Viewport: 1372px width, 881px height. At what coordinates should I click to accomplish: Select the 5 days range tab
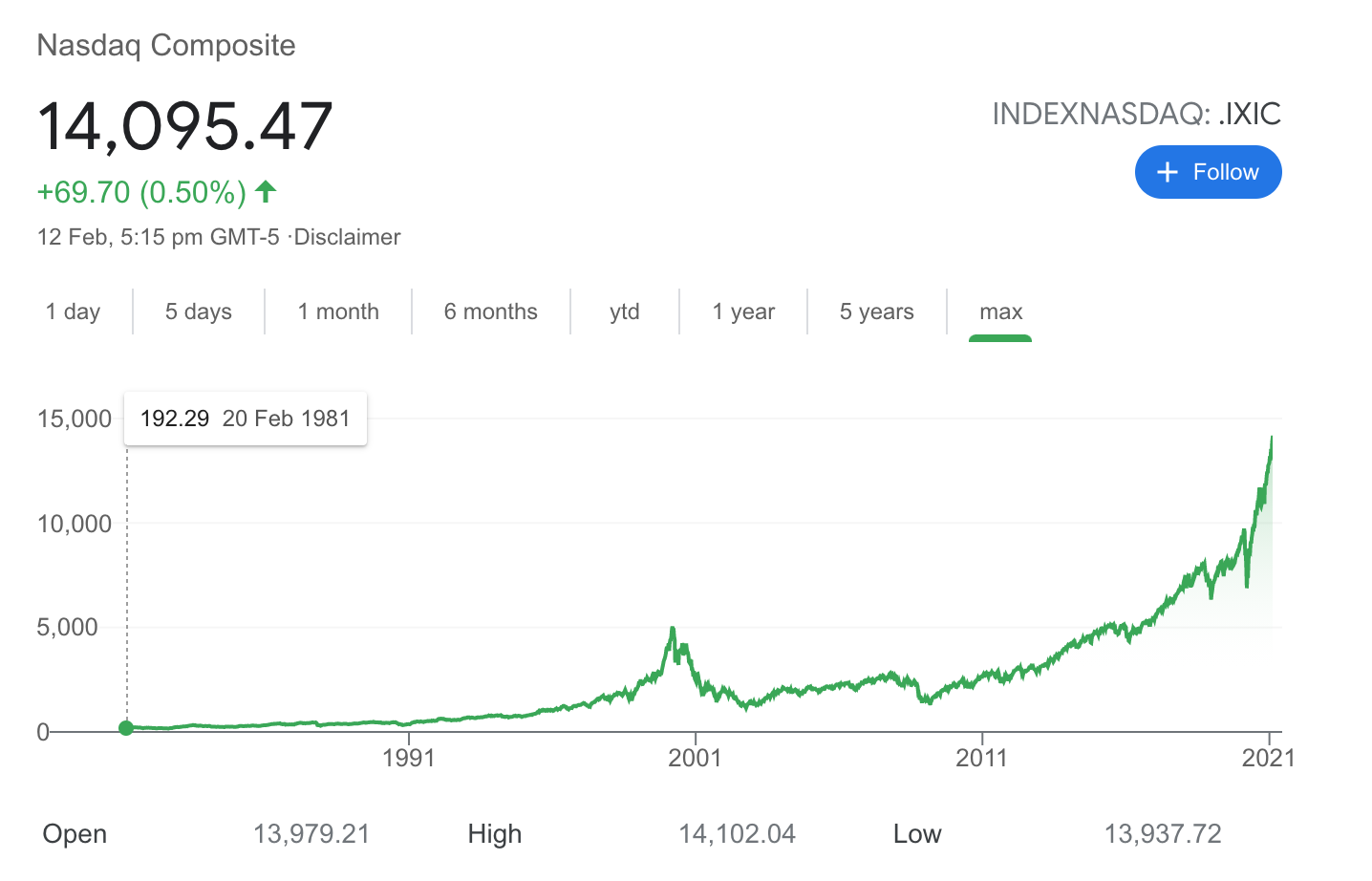pyautogui.click(x=199, y=312)
